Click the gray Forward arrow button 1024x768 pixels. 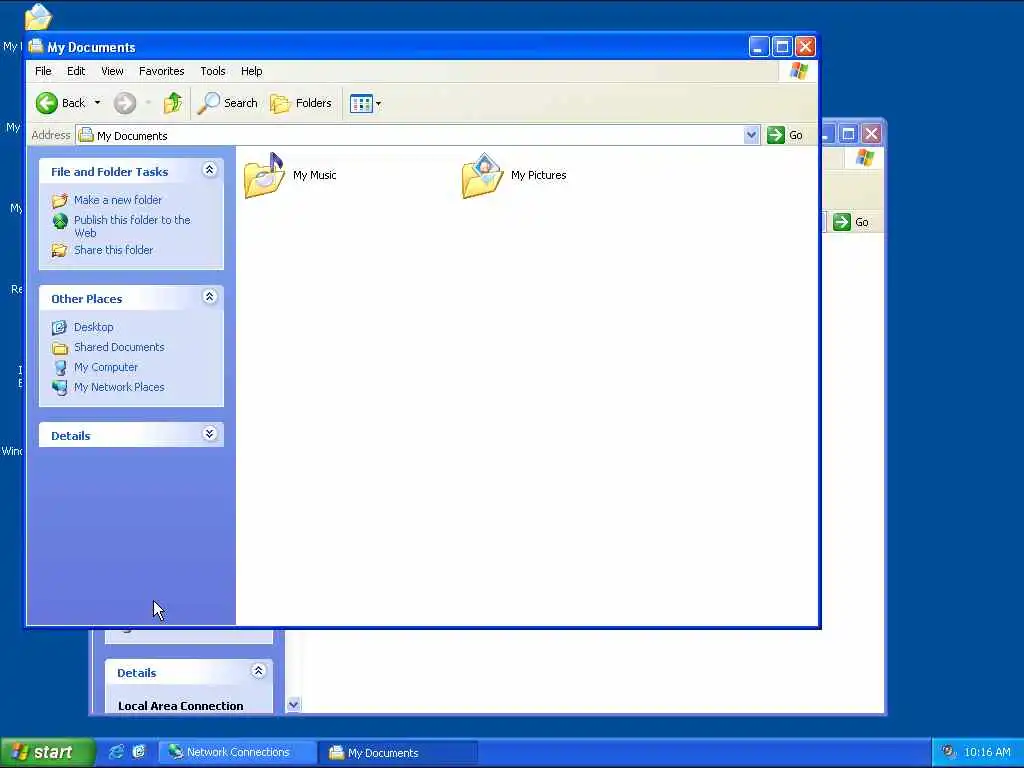tap(125, 103)
